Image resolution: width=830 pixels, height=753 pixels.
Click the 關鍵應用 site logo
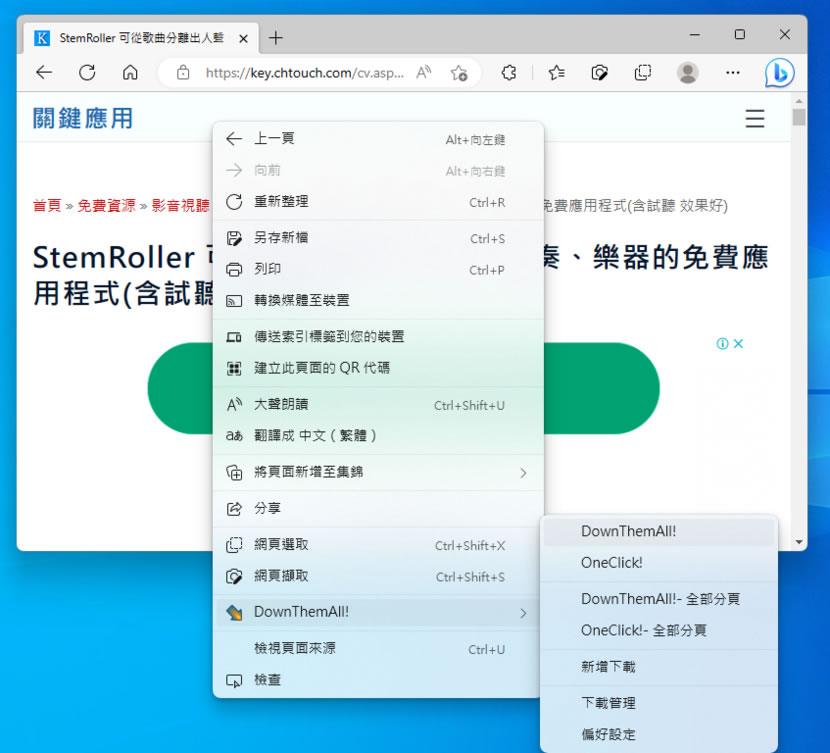tap(83, 119)
